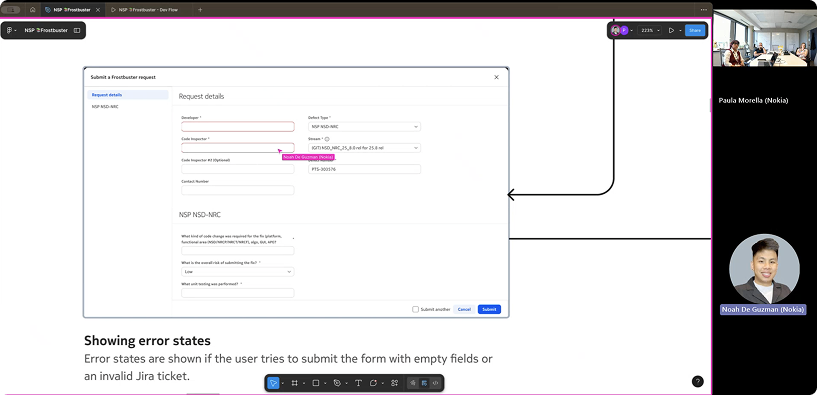Click the Contact Number input field
The width and height of the screenshot is (817, 395).
tap(238, 190)
